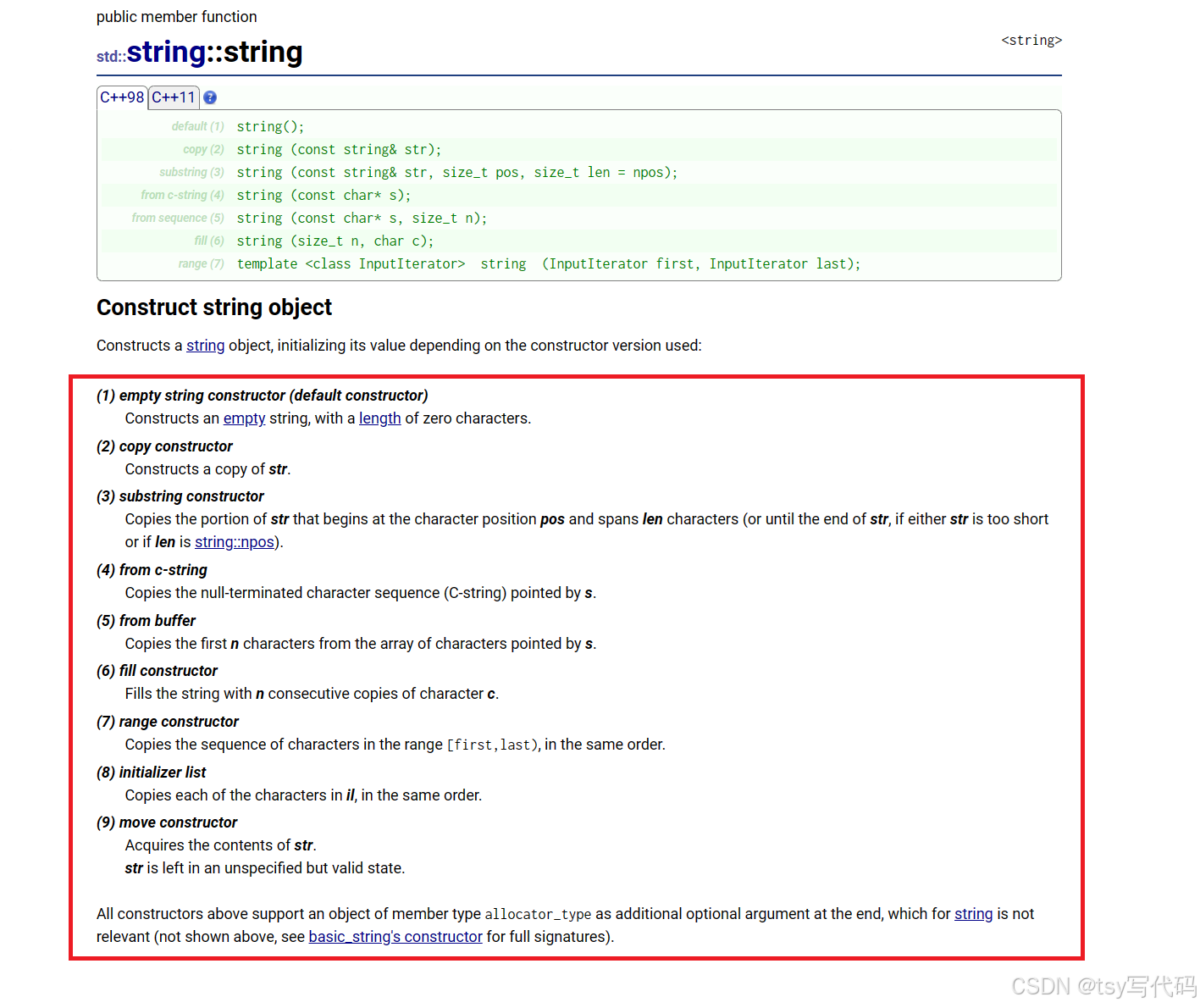Select the 'substring (3)' prototype label
Viewport: 1200px width, 1008px height.
[192, 172]
